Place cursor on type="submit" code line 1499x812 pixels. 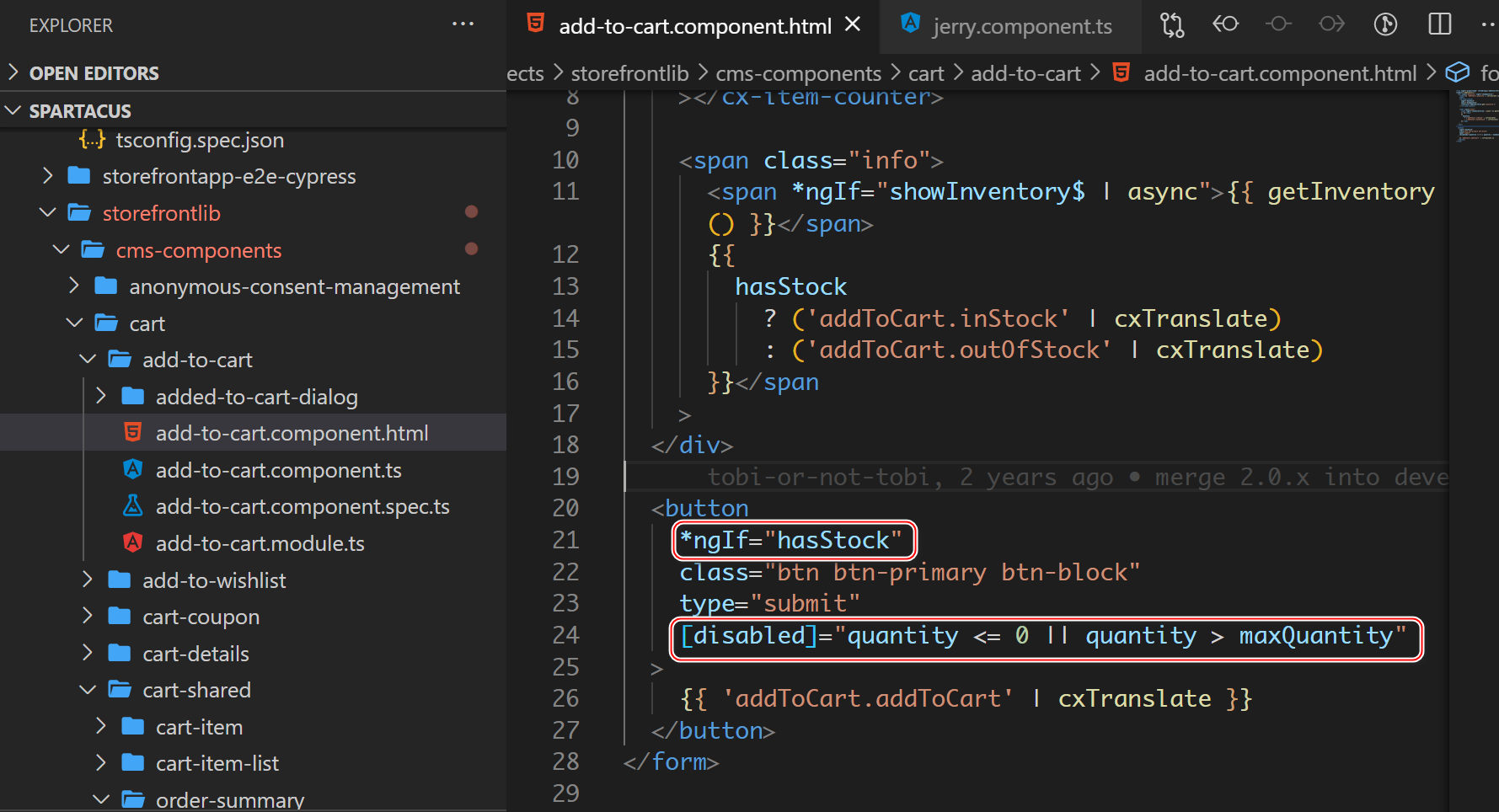pos(770,603)
